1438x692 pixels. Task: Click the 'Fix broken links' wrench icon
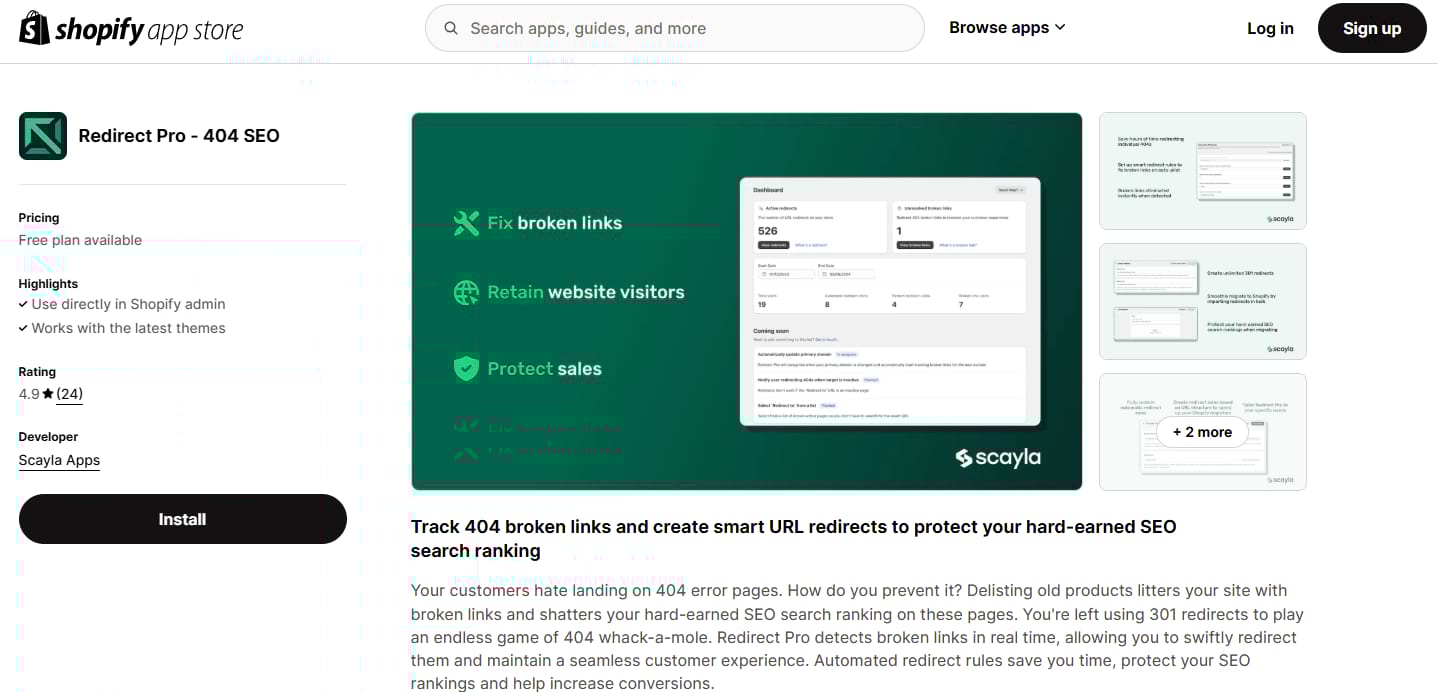click(x=466, y=223)
